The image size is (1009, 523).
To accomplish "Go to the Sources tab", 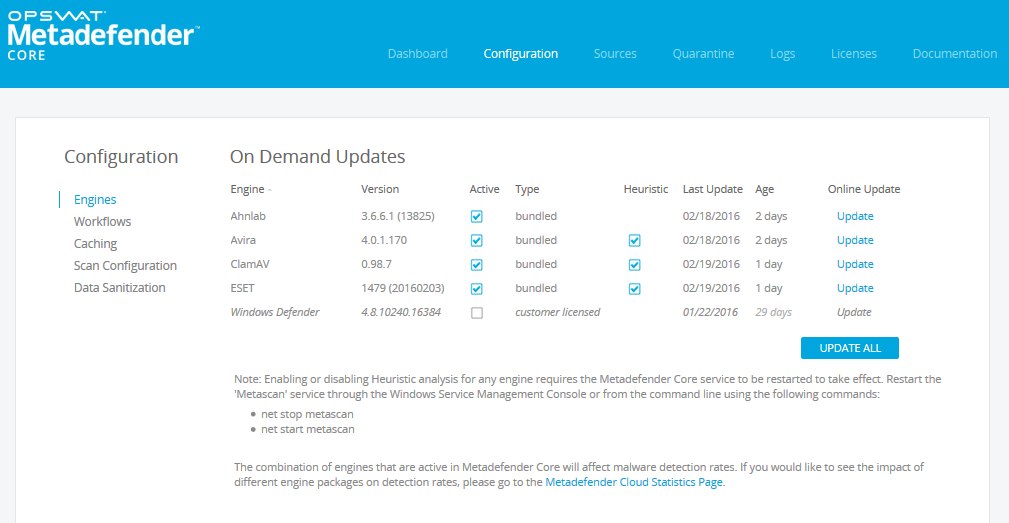I will click(615, 53).
